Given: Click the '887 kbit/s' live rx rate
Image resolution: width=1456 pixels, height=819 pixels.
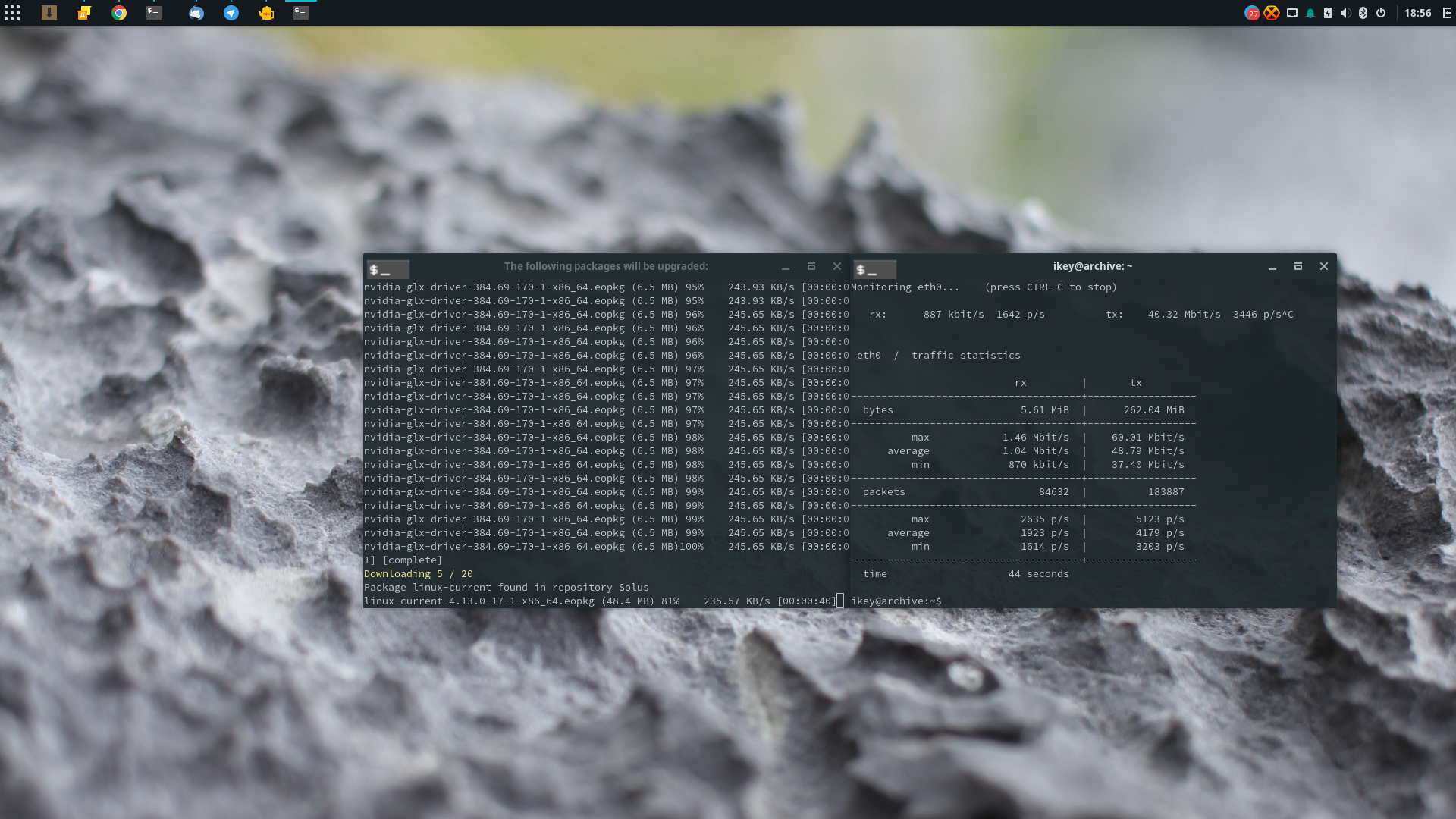Looking at the screenshot, I should (x=954, y=315).
